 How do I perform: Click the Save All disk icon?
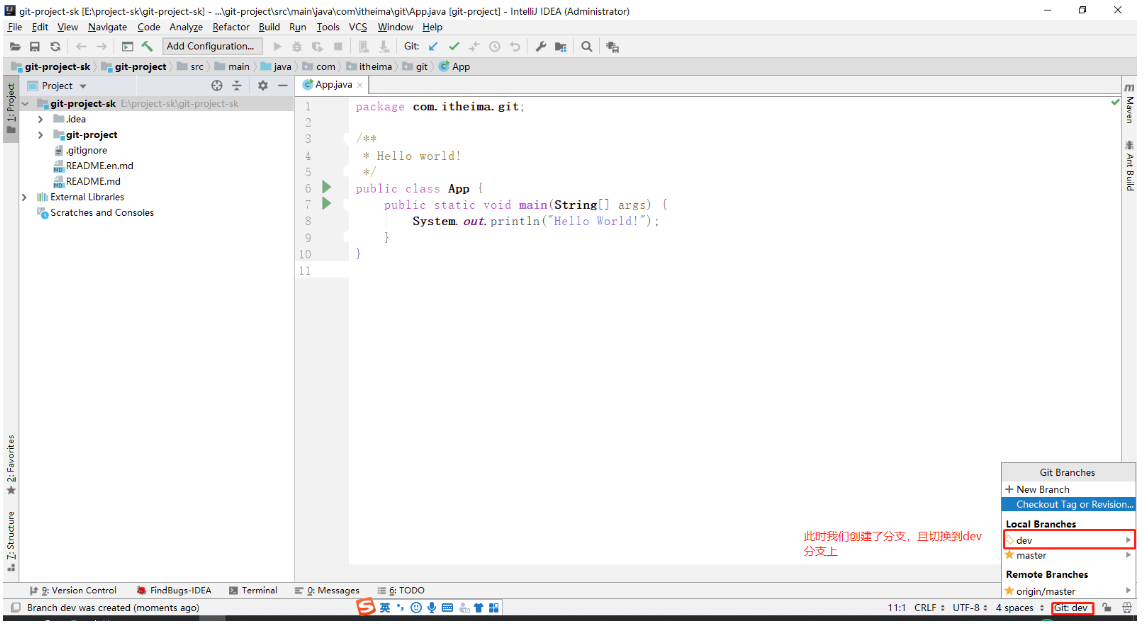click(x=34, y=47)
